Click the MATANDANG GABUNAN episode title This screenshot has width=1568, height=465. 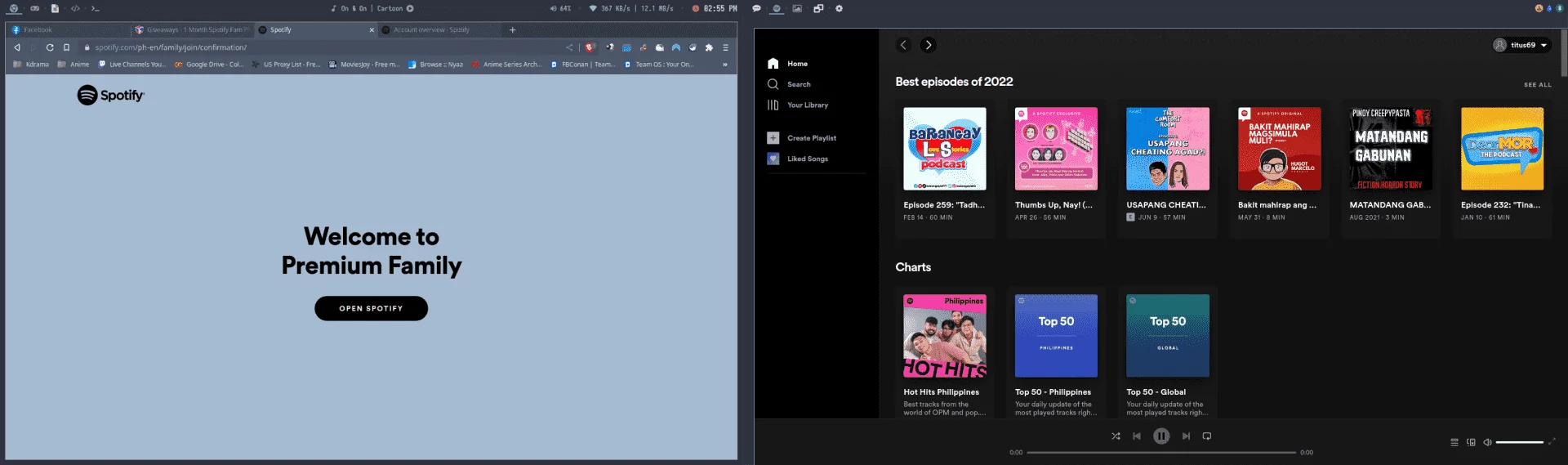[1390, 205]
